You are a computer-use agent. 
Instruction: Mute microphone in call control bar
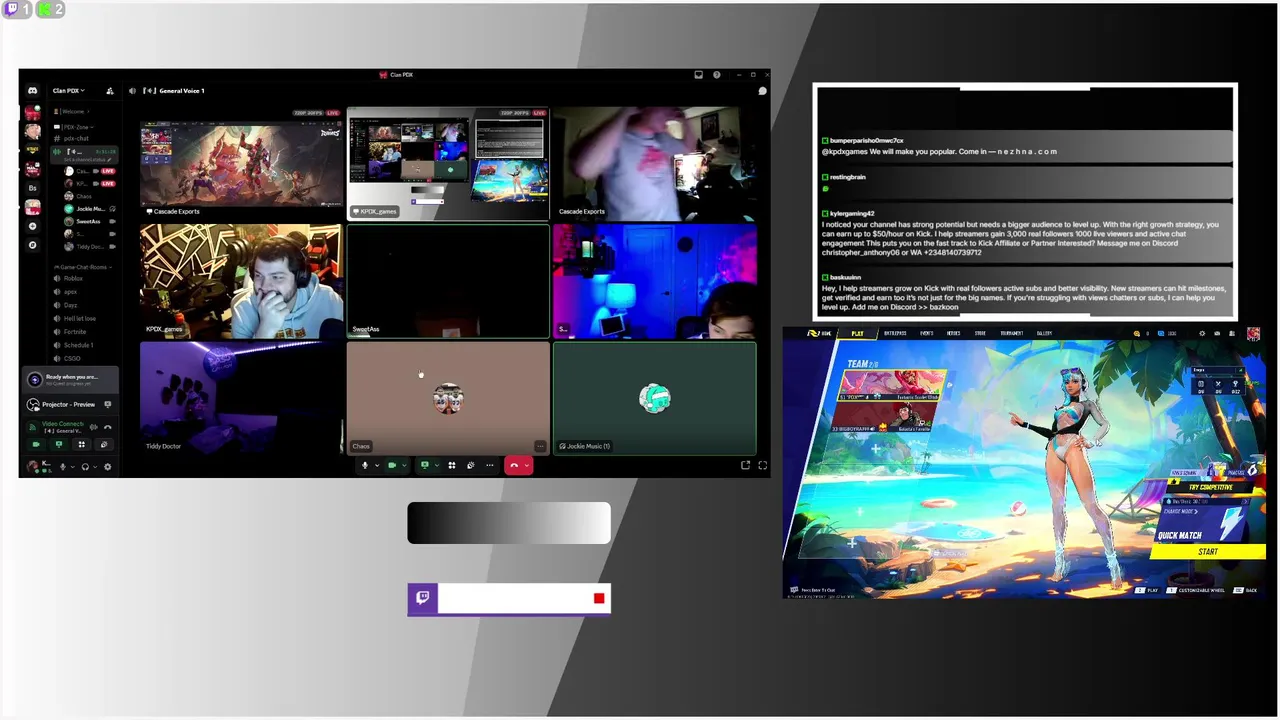(365, 465)
